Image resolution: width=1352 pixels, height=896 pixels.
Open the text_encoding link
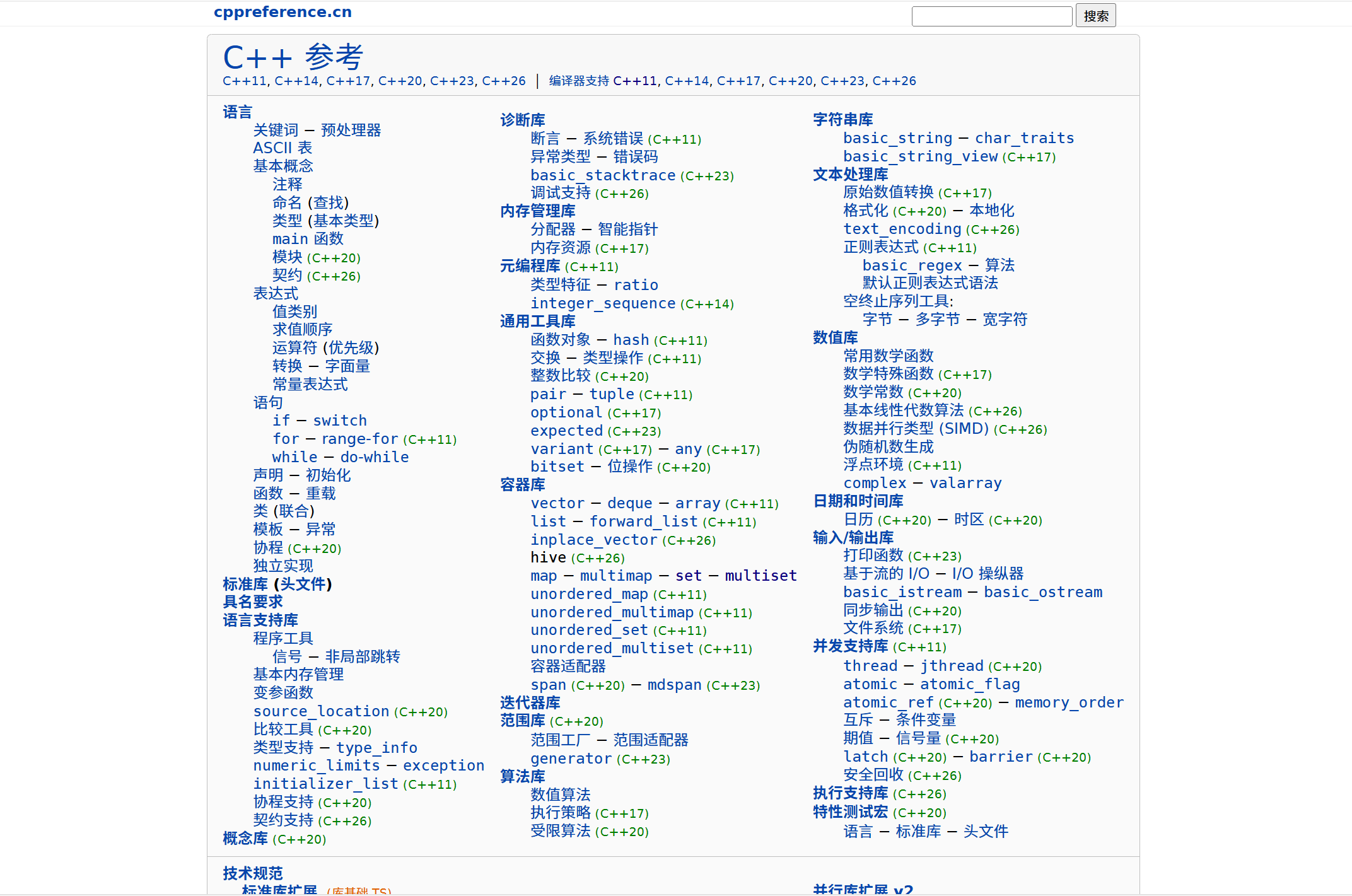click(x=902, y=229)
